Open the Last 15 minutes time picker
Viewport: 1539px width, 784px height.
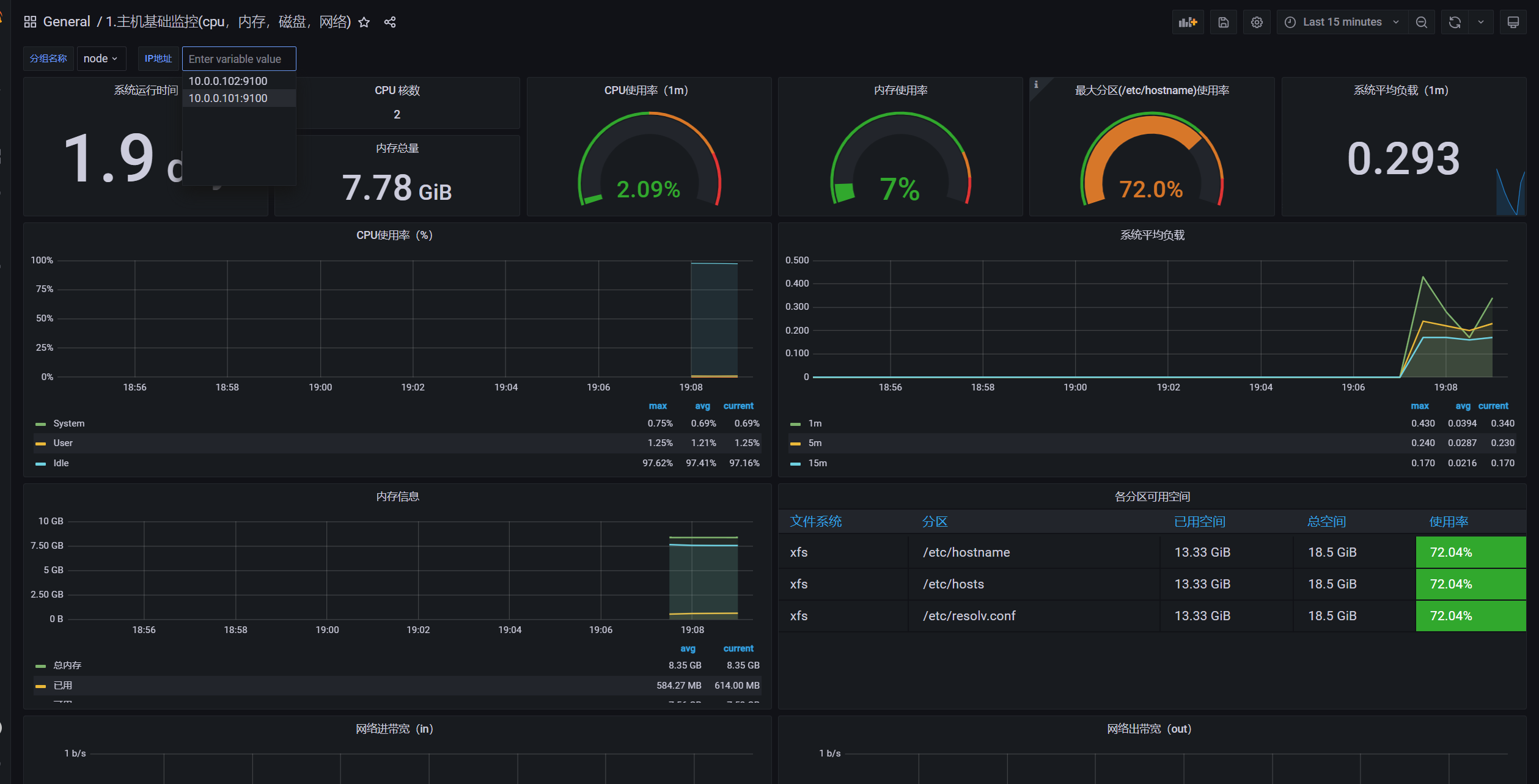click(x=1342, y=22)
